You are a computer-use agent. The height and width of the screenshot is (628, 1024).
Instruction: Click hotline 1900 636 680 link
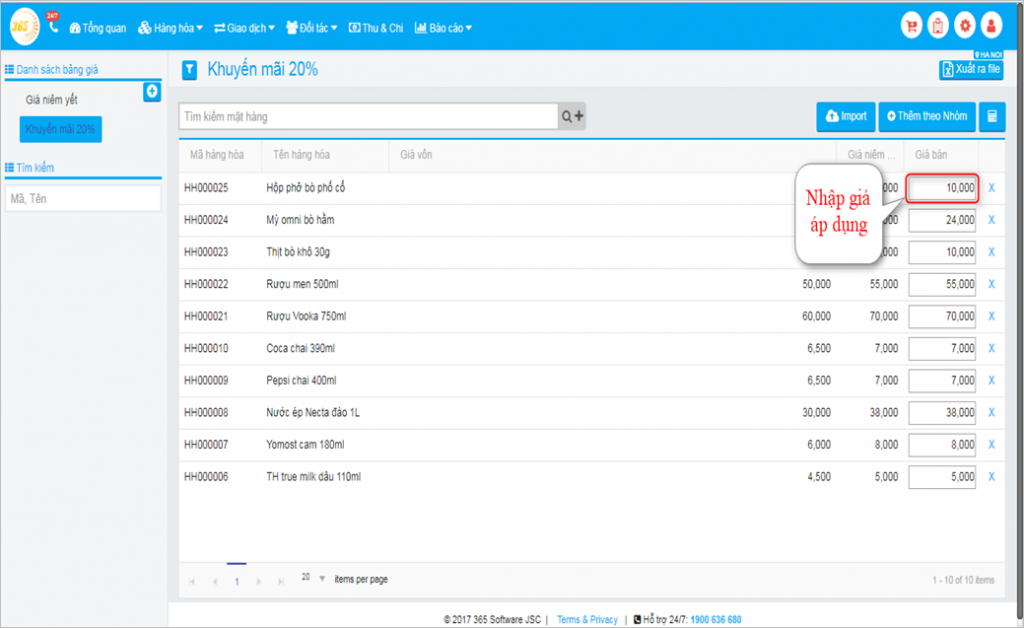pyautogui.click(x=716, y=620)
